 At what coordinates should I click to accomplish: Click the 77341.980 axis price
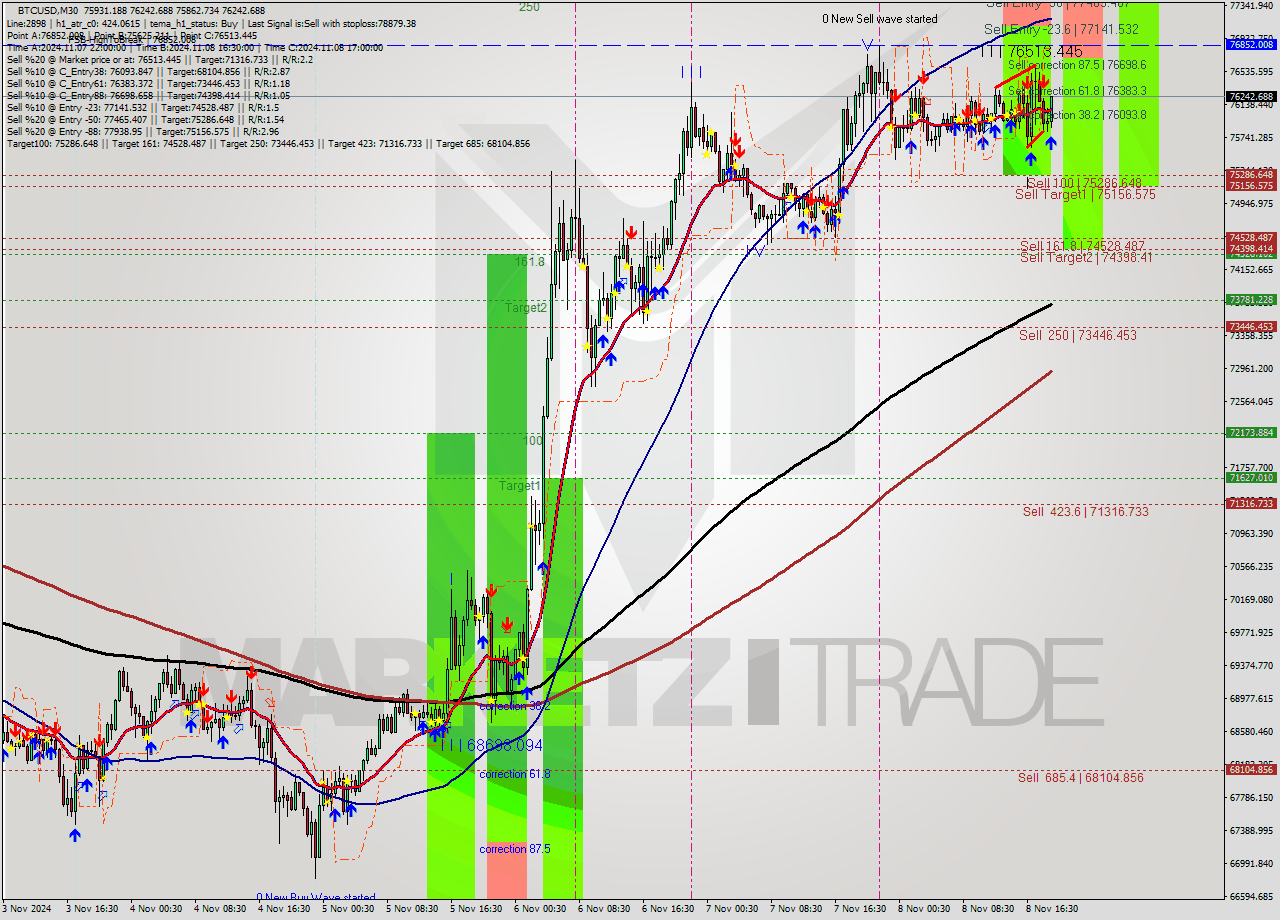[x=1251, y=6]
